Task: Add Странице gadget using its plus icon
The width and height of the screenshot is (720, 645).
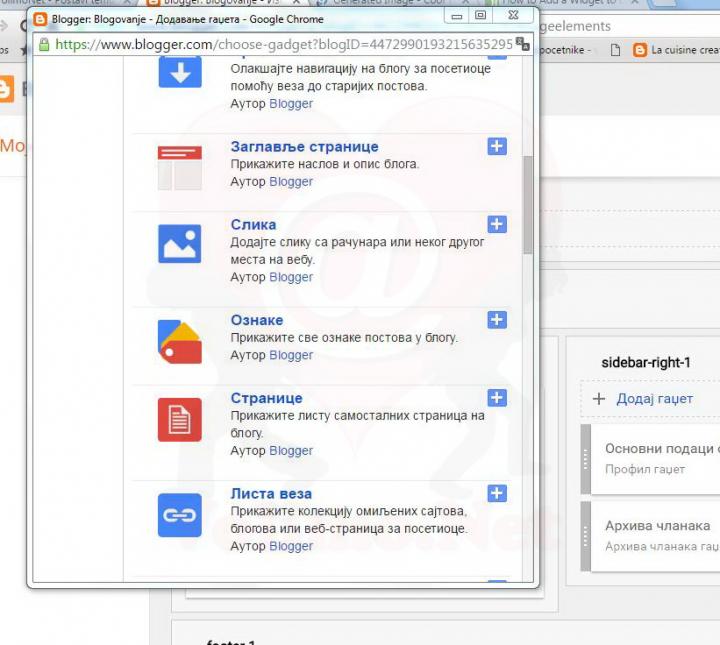Action: [496, 398]
